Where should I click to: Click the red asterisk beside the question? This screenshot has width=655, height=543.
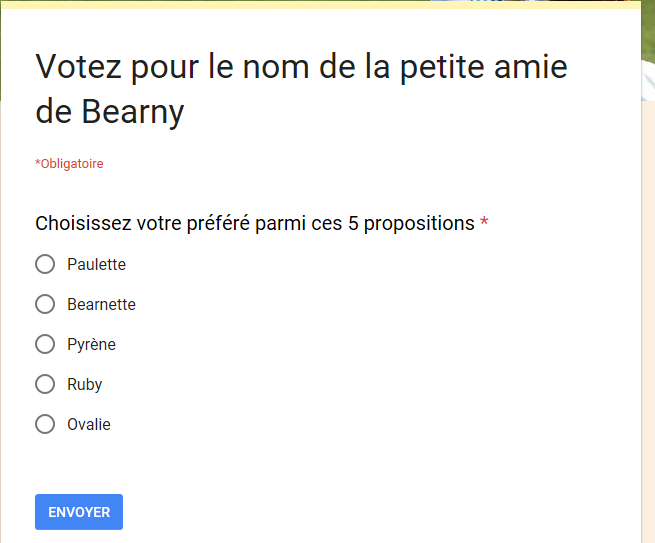[x=484, y=222]
